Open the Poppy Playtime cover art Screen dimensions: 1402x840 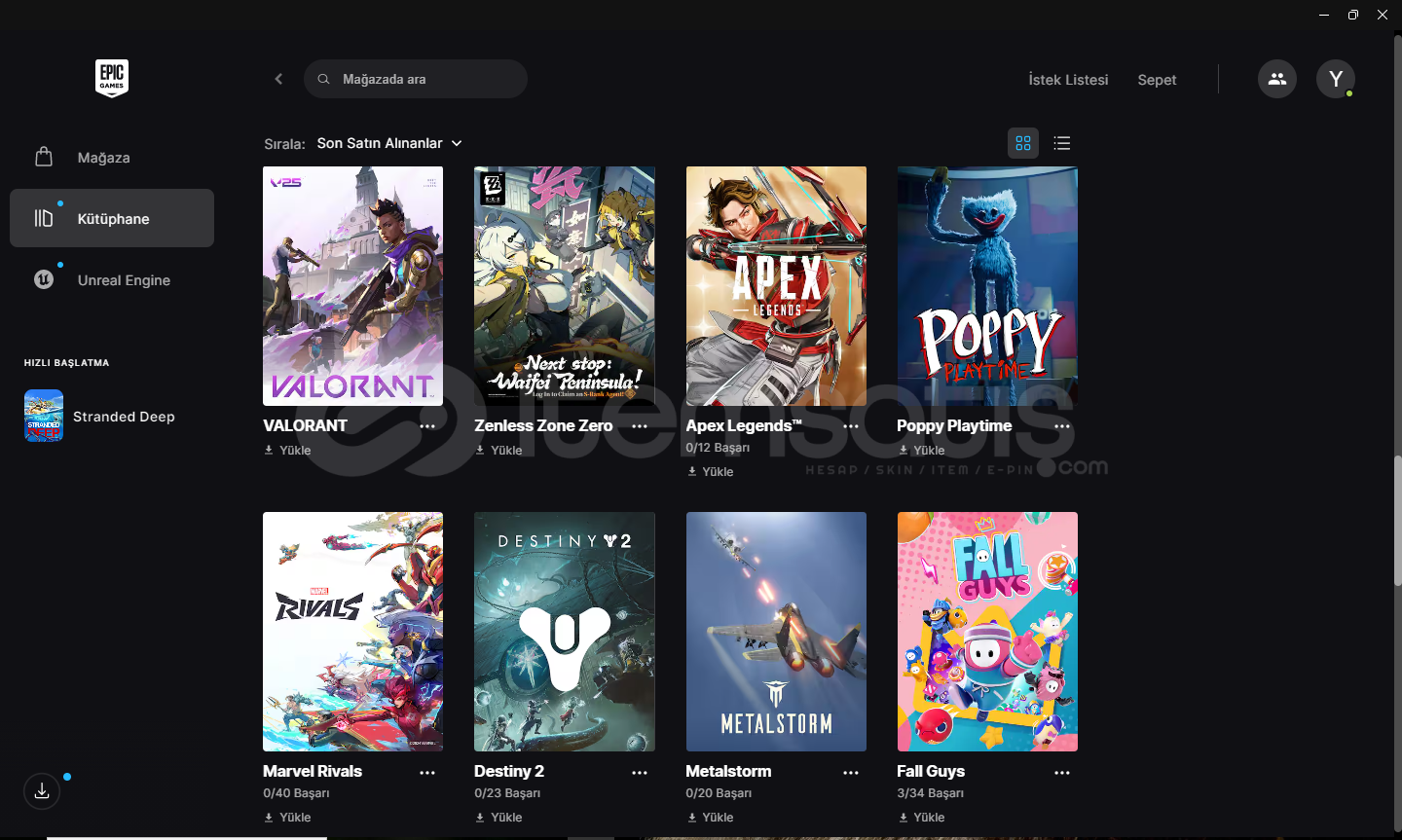pos(987,286)
